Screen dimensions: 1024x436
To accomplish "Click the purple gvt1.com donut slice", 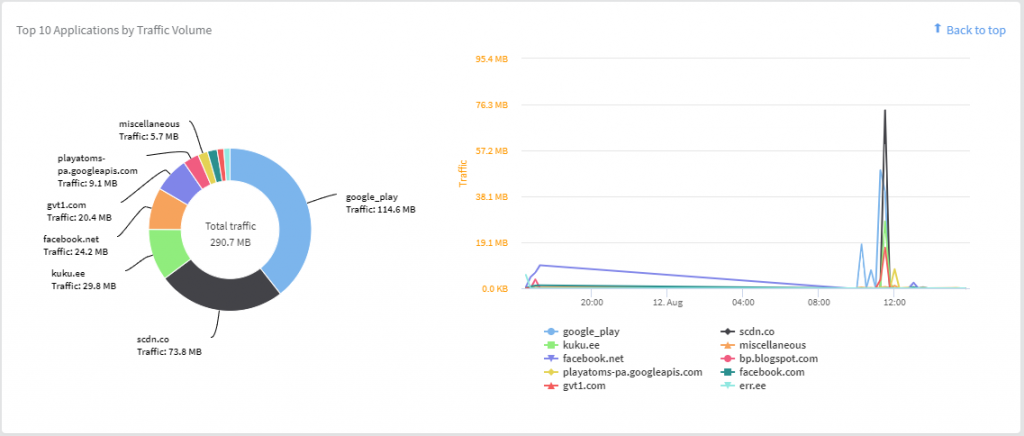I will click(x=180, y=182).
